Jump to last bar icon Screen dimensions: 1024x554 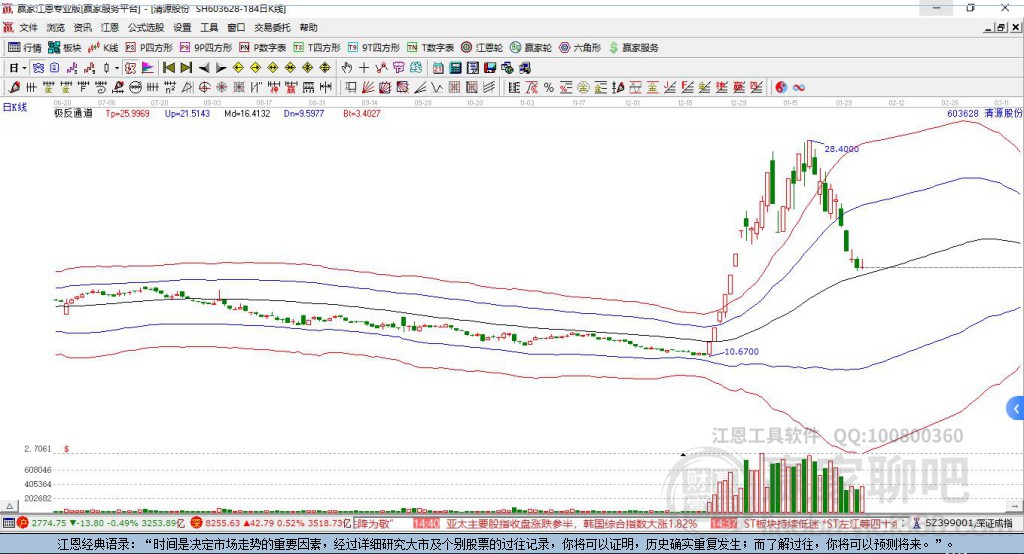[x=186, y=68]
